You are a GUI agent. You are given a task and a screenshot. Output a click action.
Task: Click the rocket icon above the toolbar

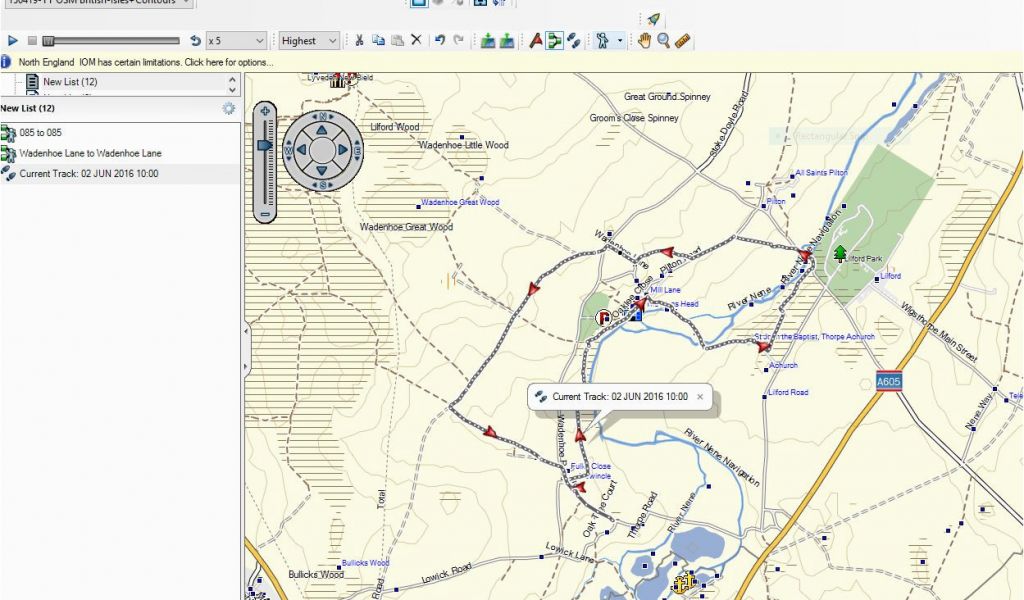coord(653,19)
